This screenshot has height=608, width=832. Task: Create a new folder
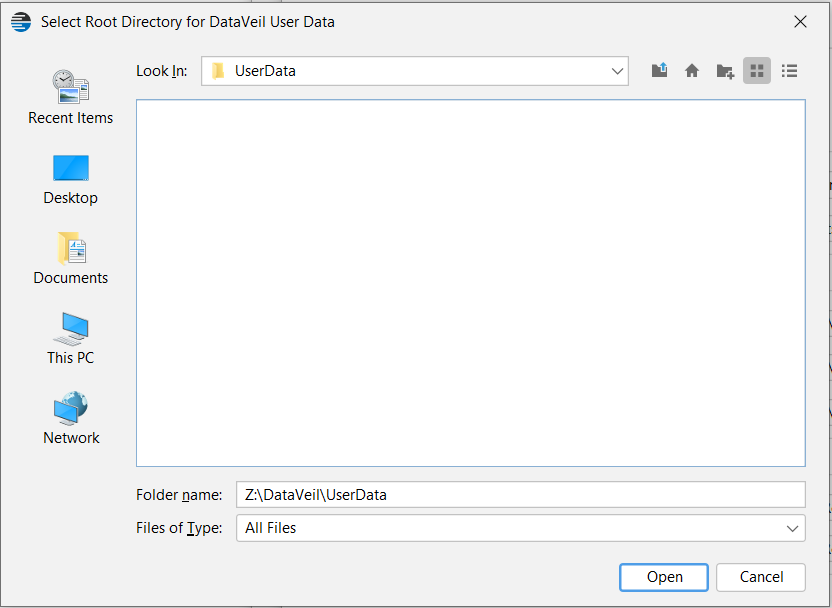click(724, 71)
